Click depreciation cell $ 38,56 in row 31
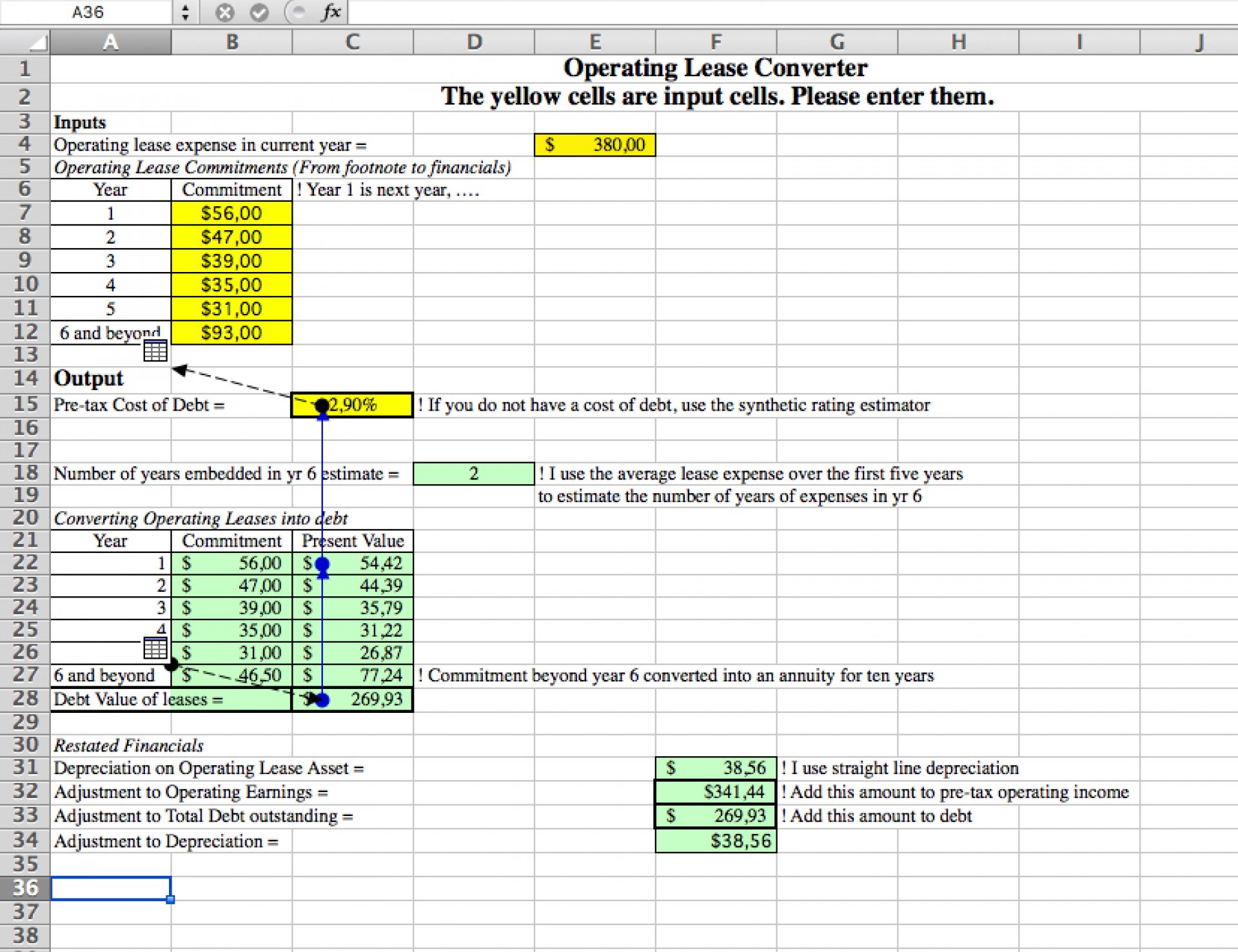 point(716,768)
